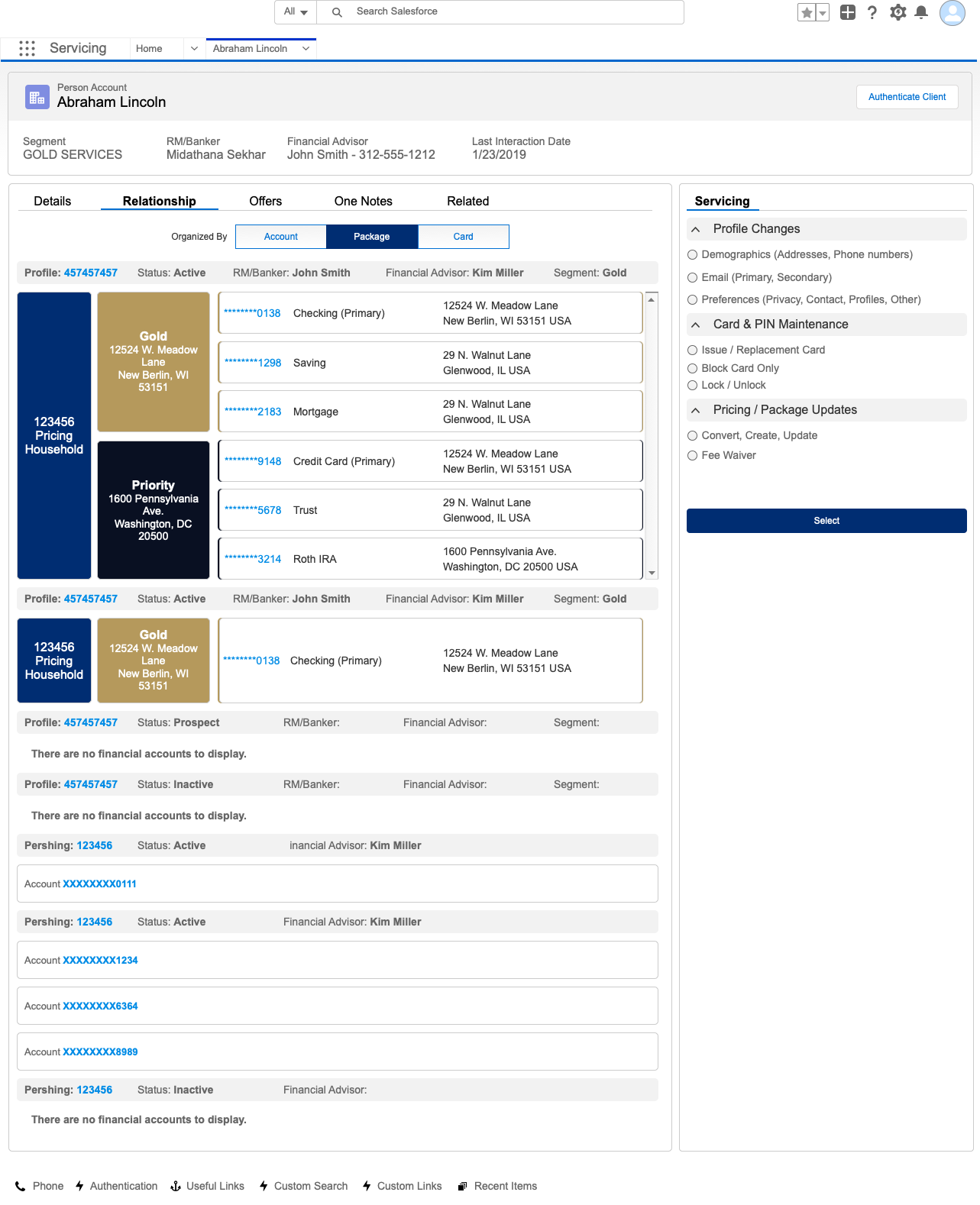Collapse the Profile Changes section
The width and height of the screenshot is (980, 1205).
click(x=696, y=229)
